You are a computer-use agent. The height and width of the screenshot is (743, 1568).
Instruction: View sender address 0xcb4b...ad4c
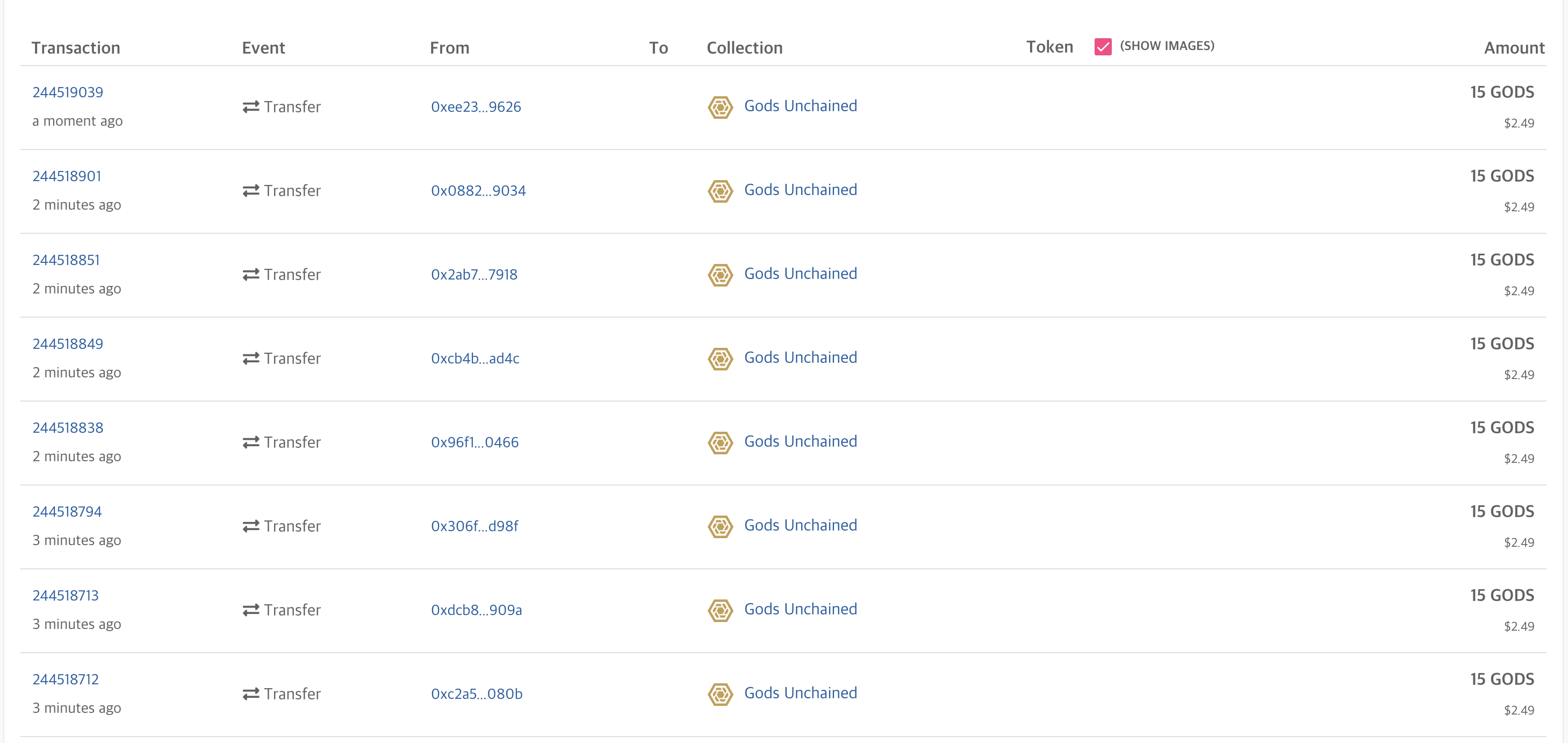click(475, 359)
